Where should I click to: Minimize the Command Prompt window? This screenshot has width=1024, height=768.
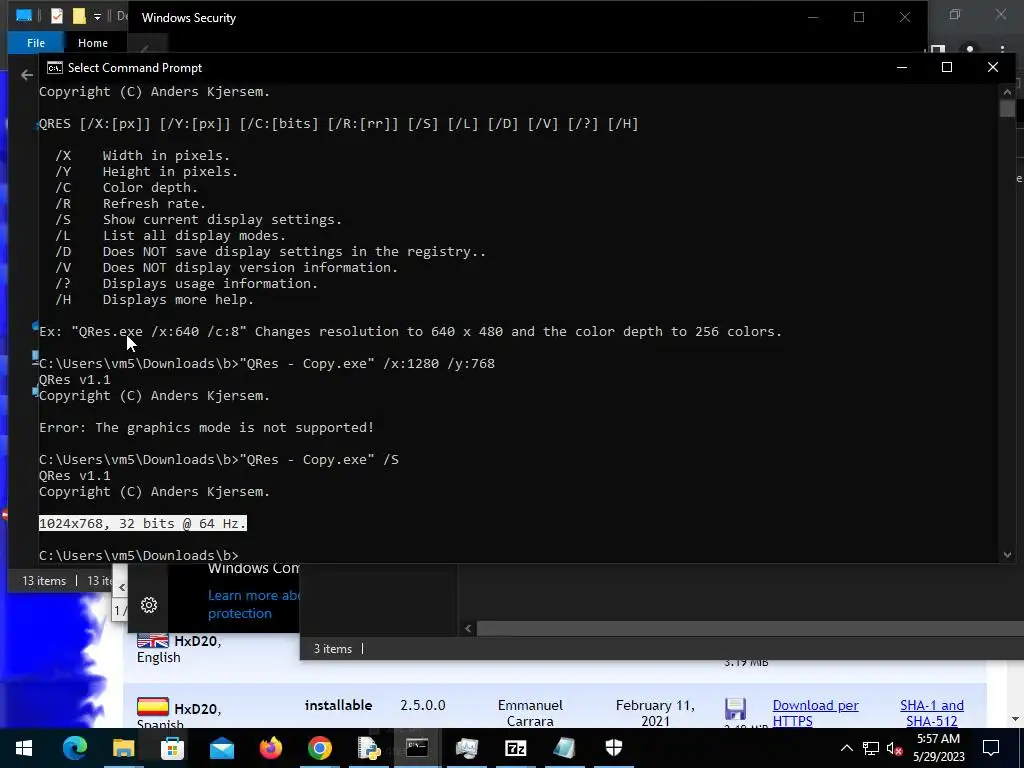coord(902,67)
